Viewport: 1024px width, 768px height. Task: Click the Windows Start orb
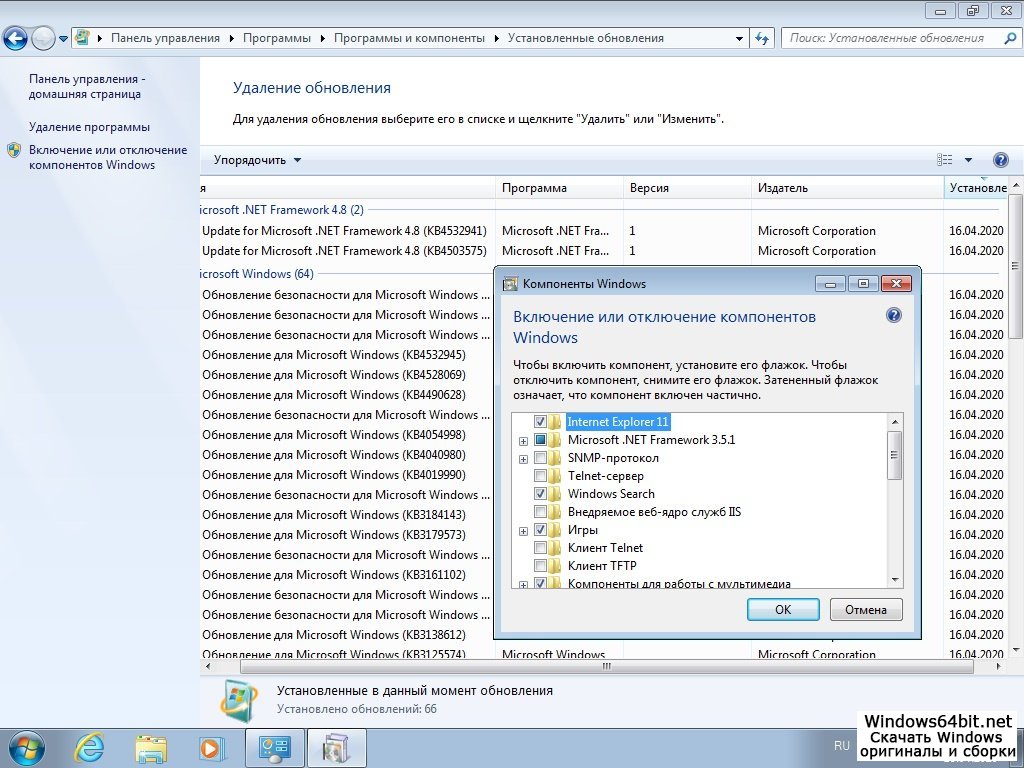point(25,747)
